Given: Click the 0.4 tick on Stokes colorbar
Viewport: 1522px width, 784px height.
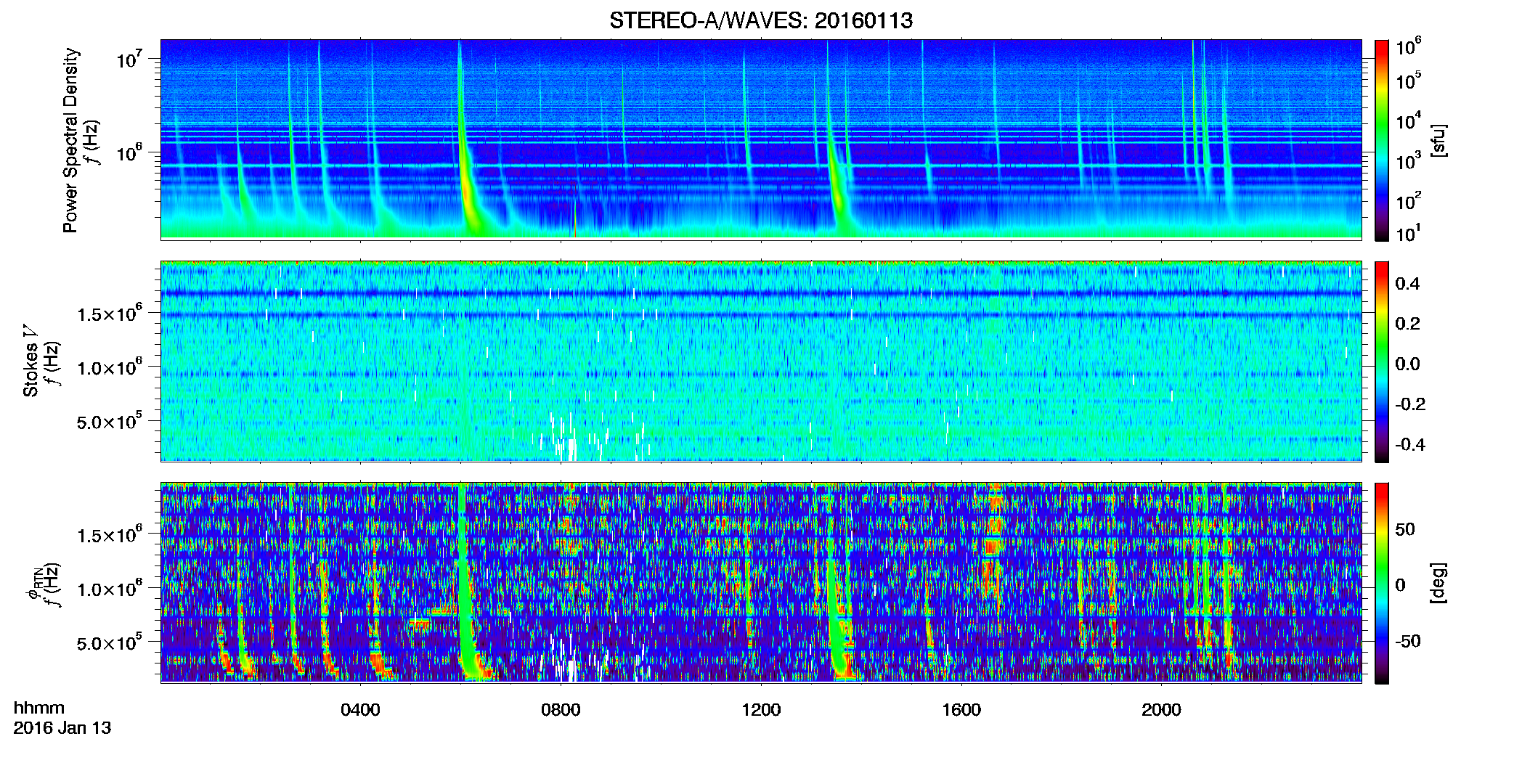Looking at the screenshot, I should pos(1407,284).
